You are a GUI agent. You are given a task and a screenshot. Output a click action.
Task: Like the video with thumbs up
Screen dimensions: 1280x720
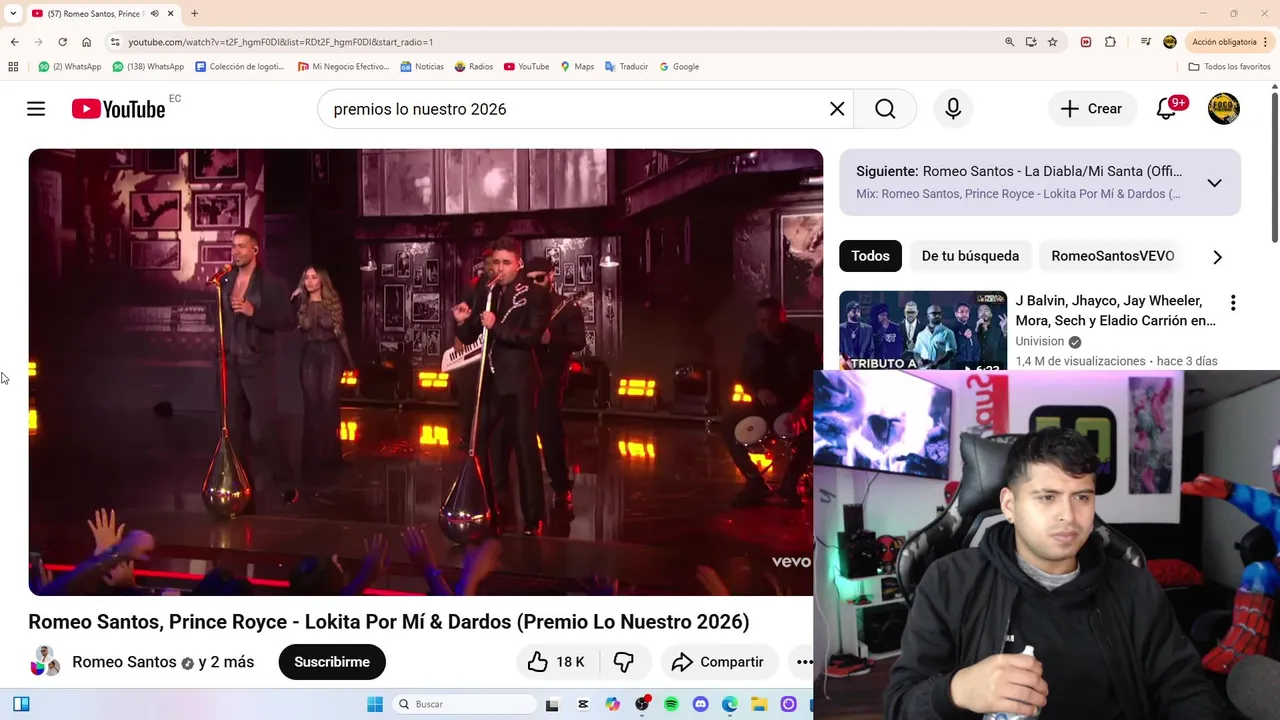(x=556, y=662)
